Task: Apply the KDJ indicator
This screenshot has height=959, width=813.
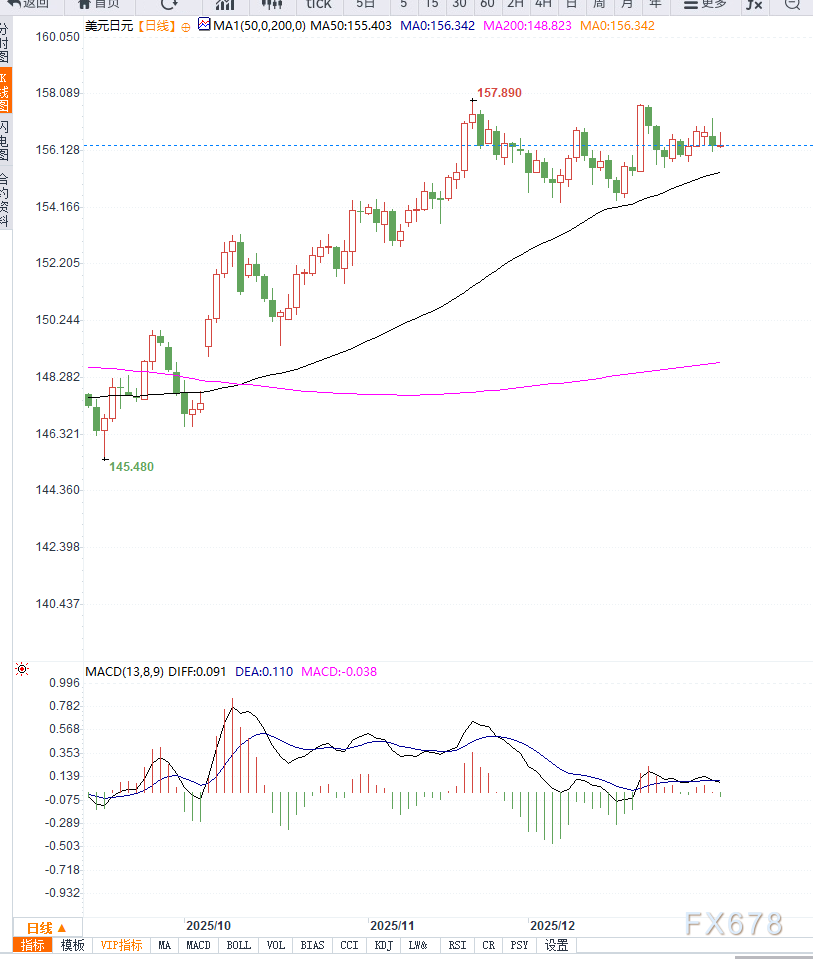Action: pos(384,945)
